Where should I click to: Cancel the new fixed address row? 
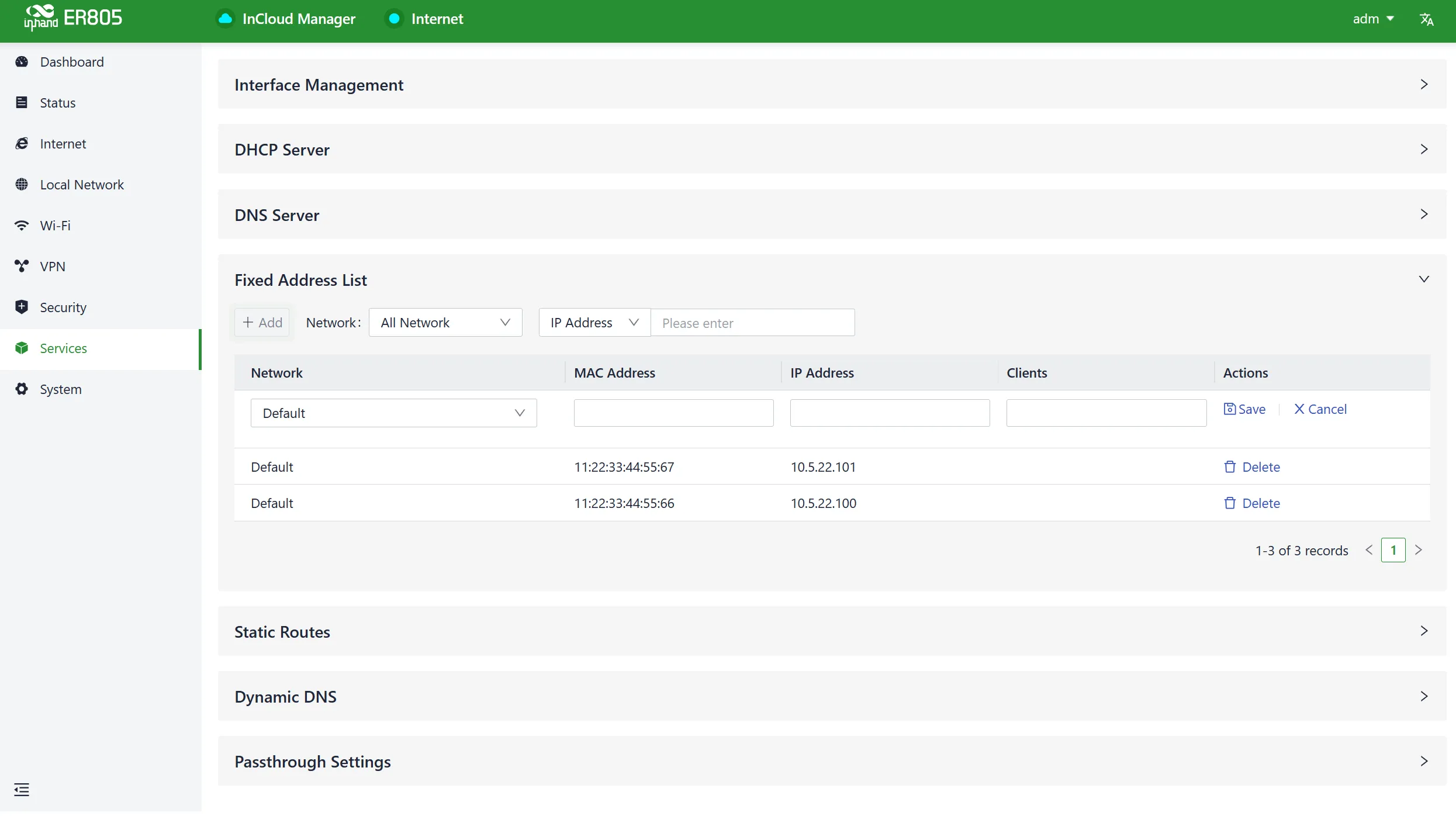(x=1320, y=409)
